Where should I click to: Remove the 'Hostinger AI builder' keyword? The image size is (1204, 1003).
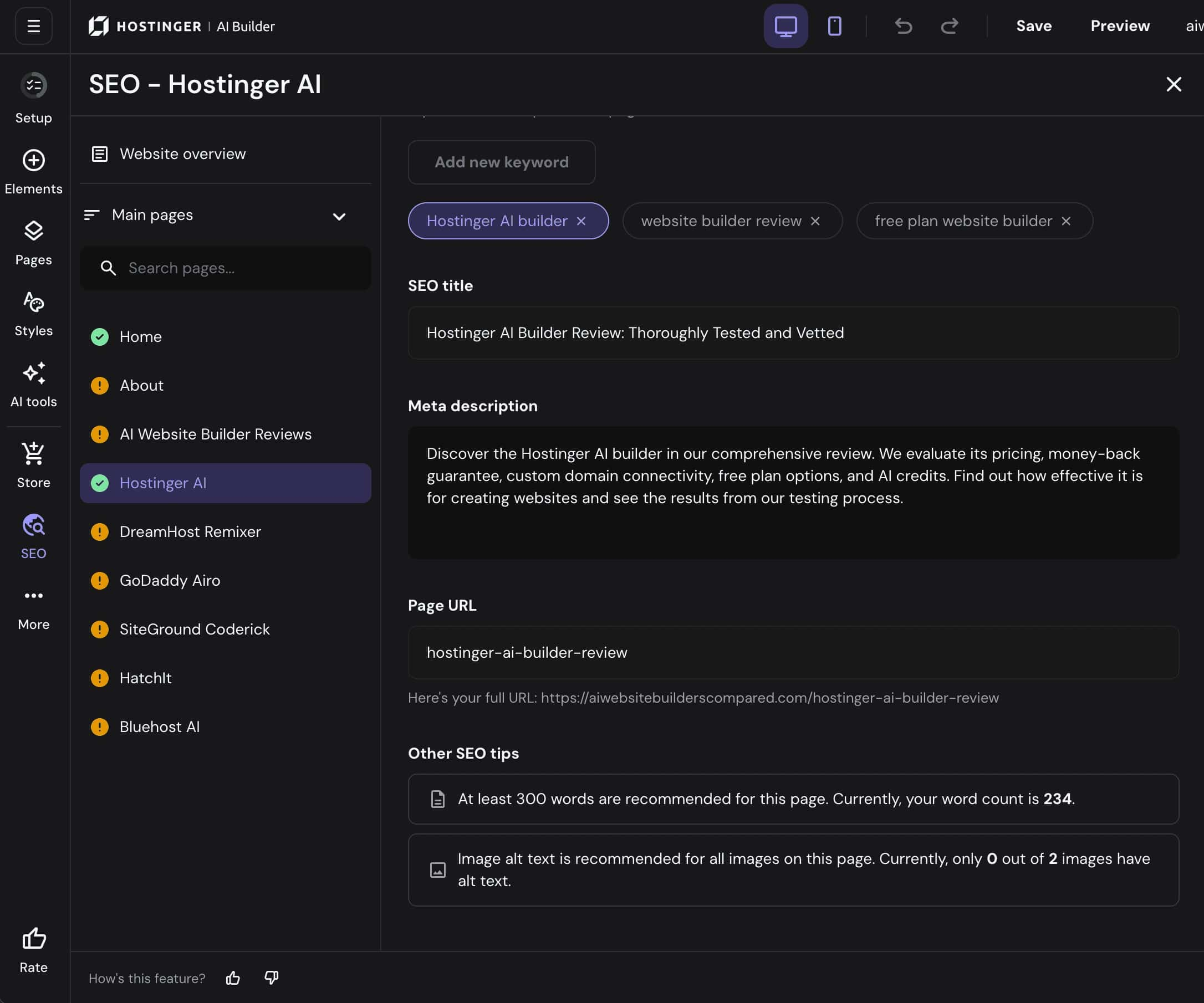point(581,221)
